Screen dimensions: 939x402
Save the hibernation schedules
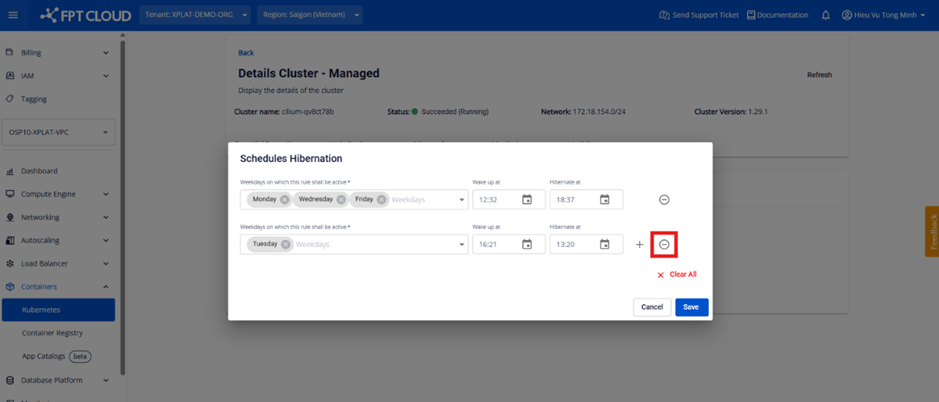pos(691,307)
